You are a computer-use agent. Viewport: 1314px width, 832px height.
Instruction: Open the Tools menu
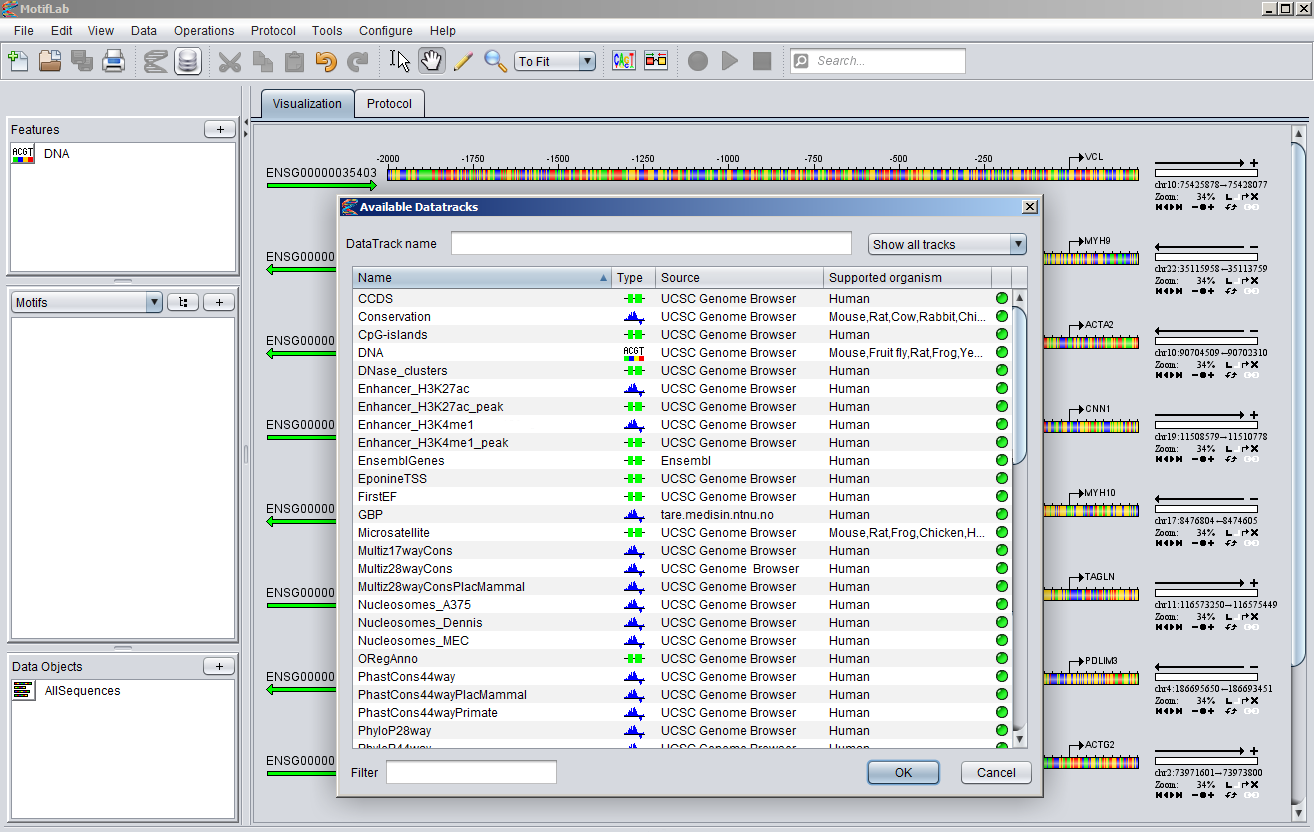click(327, 31)
